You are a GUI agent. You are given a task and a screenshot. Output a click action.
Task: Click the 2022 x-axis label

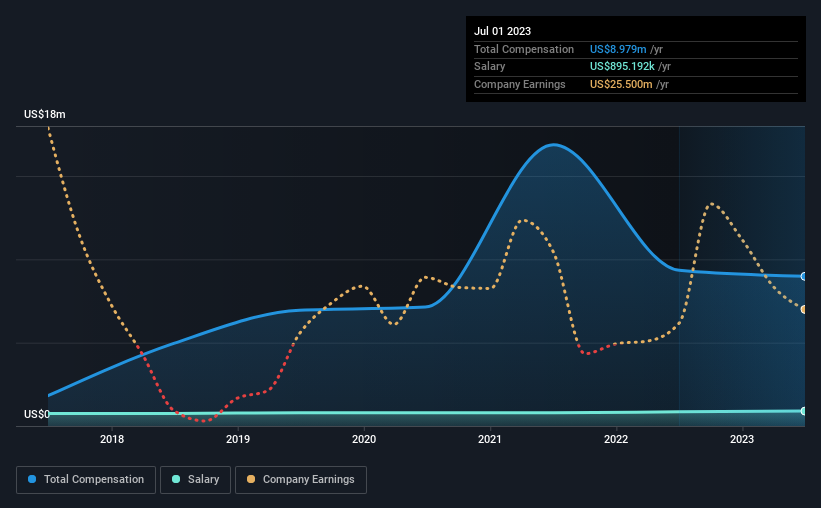click(616, 439)
